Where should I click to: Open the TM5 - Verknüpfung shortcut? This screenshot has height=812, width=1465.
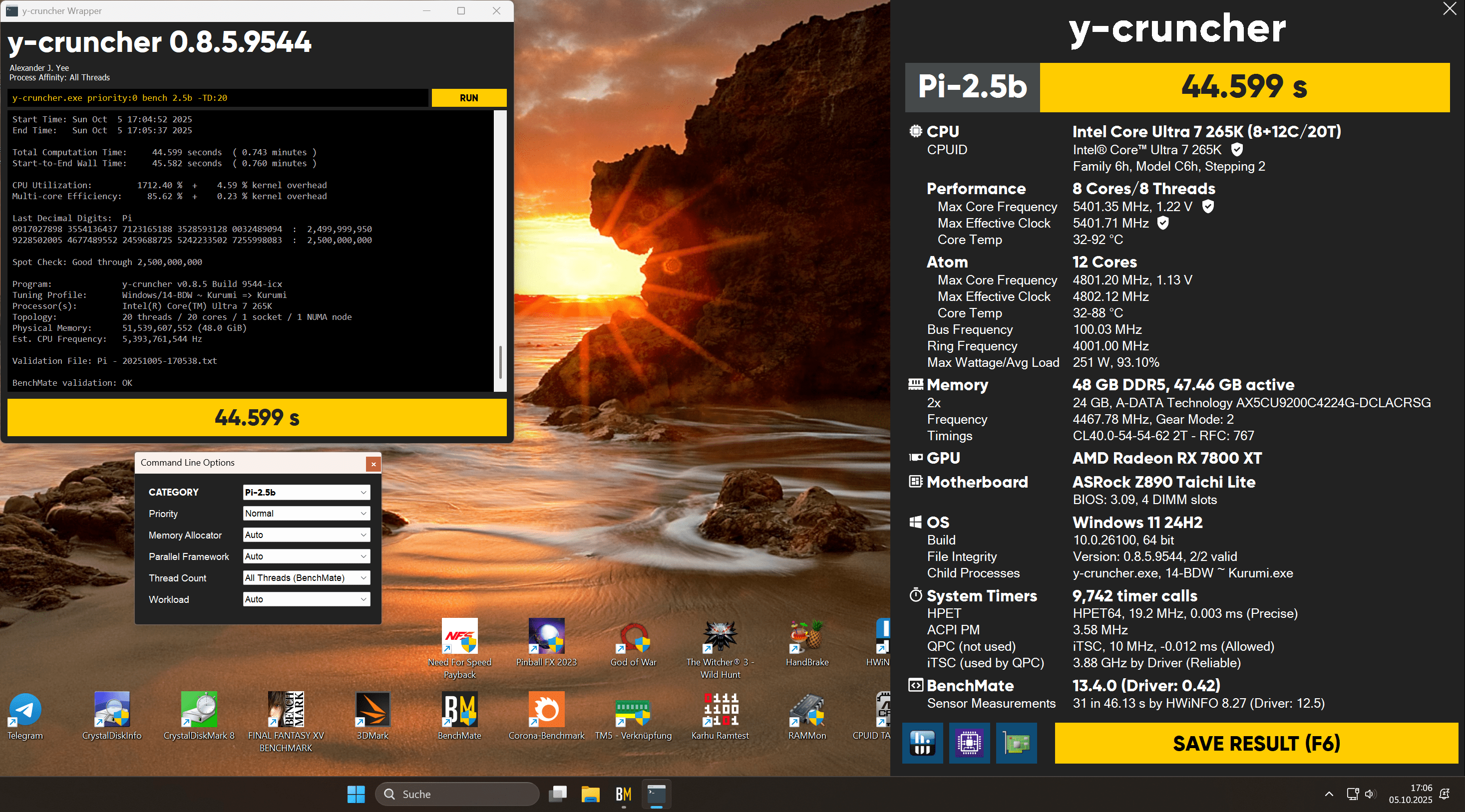(x=633, y=710)
